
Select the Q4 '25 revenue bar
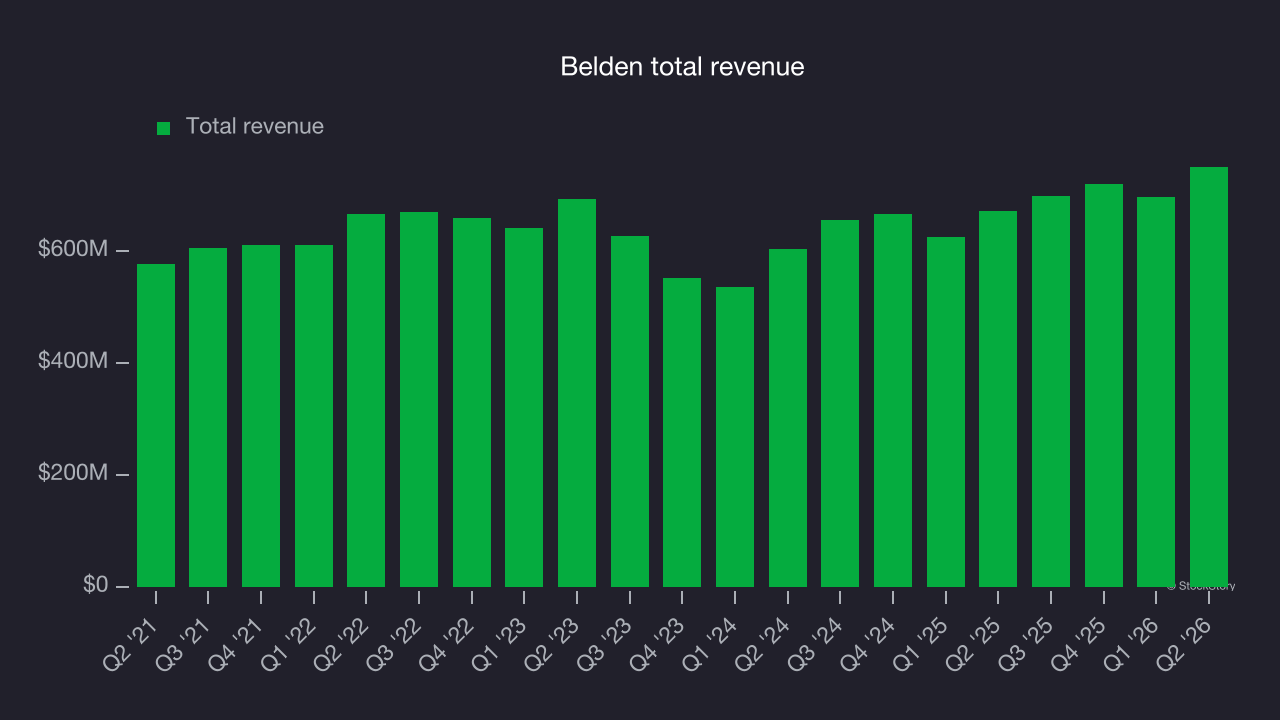point(1104,385)
